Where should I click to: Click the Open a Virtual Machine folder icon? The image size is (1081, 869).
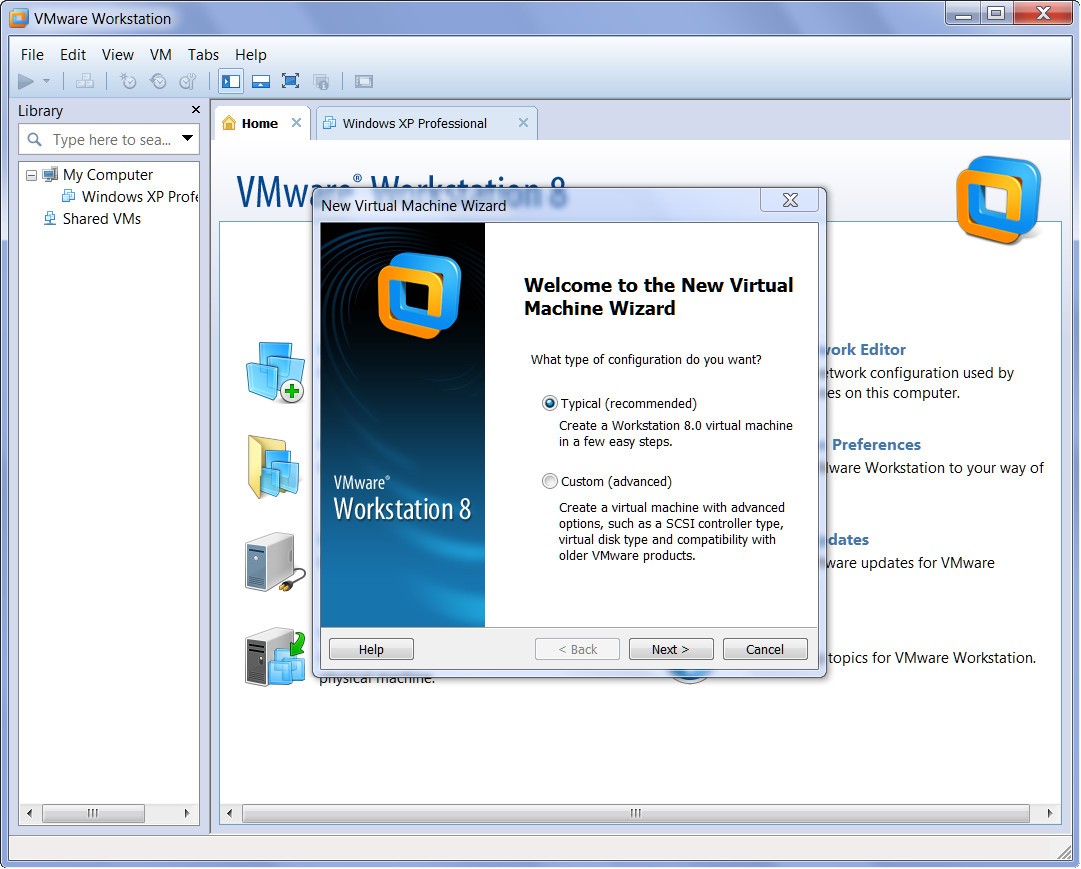click(274, 467)
